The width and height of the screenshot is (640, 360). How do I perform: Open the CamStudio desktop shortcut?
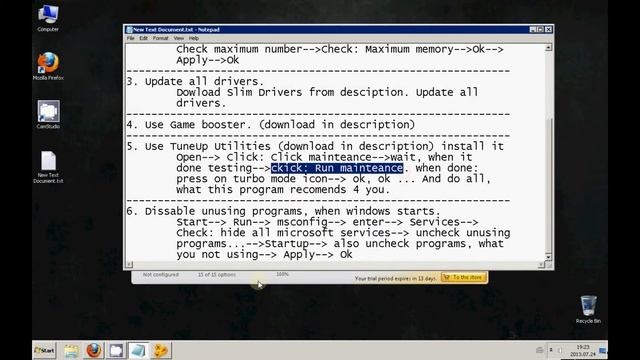pos(48,115)
